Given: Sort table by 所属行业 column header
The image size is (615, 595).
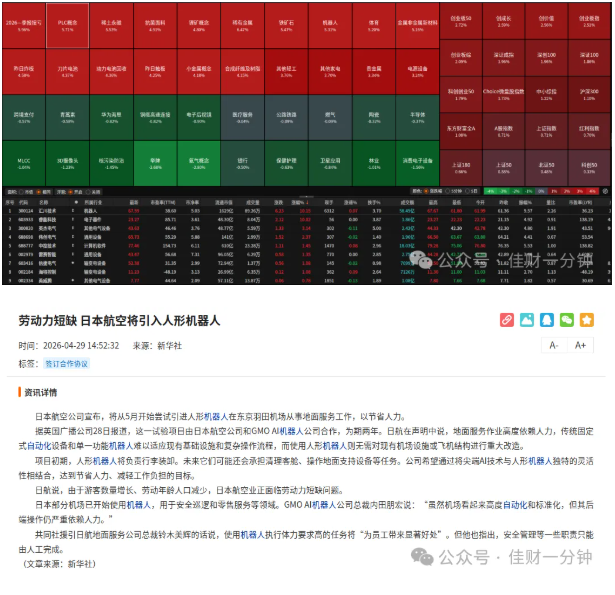Looking at the screenshot, I should pyautogui.click(x=93, y=202).
